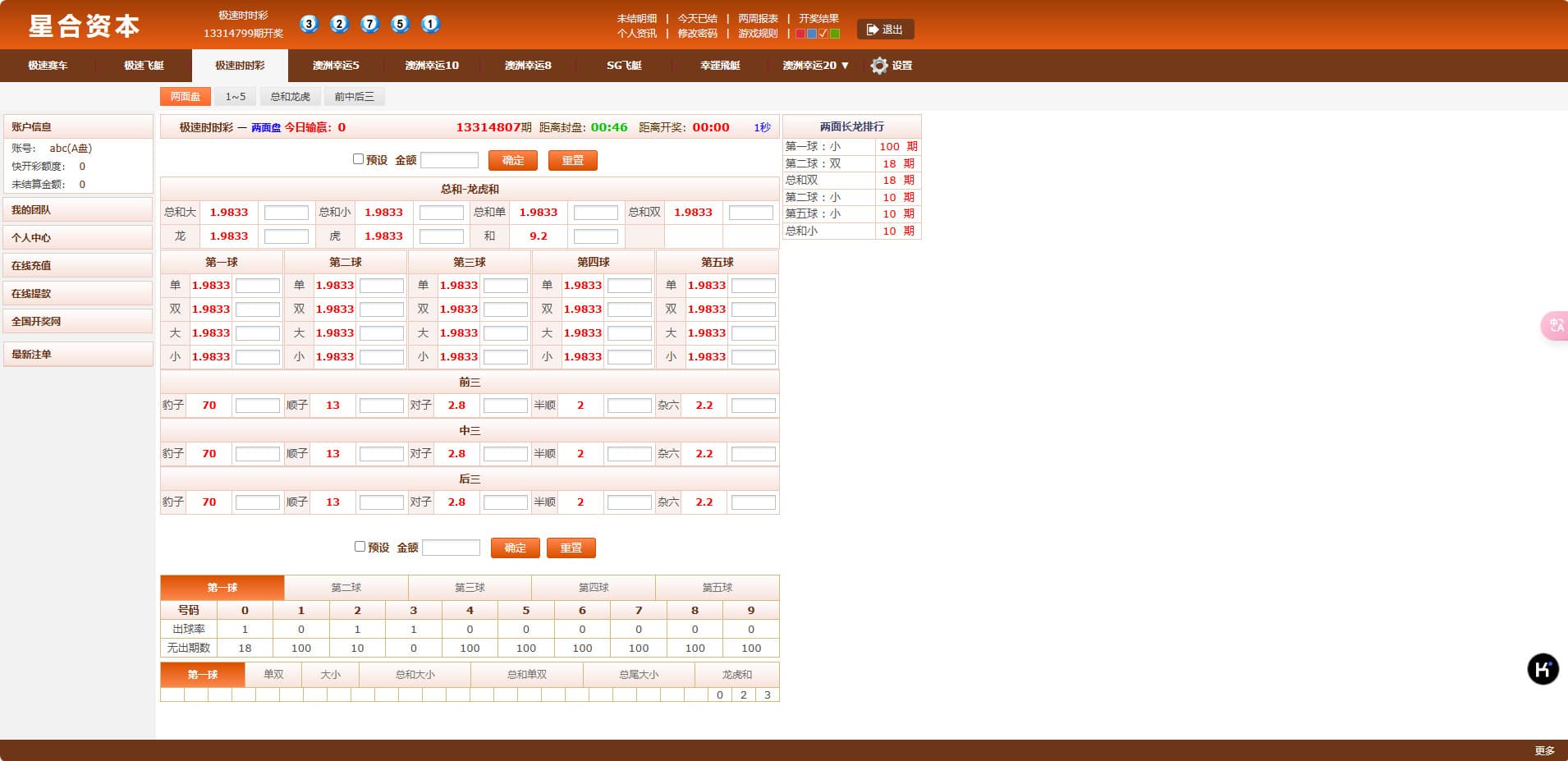The height and width of the screenshot is (761, 1568).
Task: Click the exit arrow icon on 退出
Action: [x=872, y=30]
